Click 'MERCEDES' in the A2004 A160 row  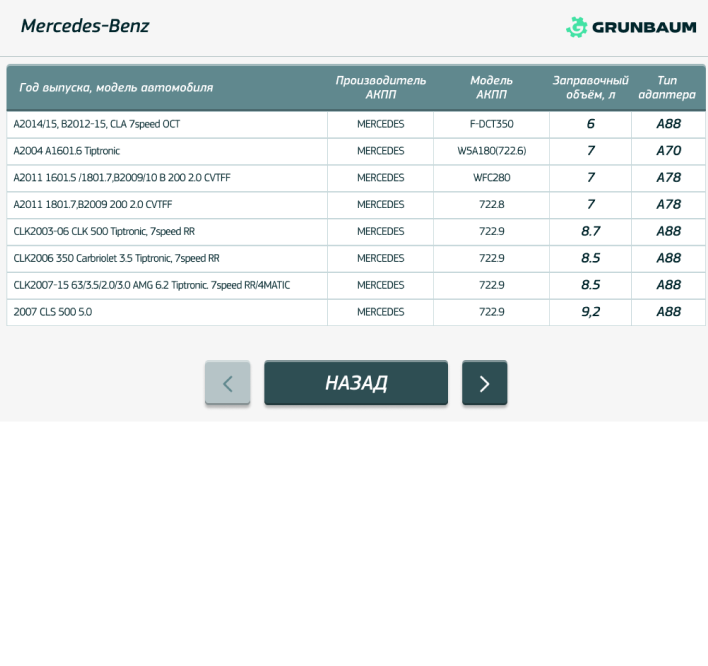(381, 151)
